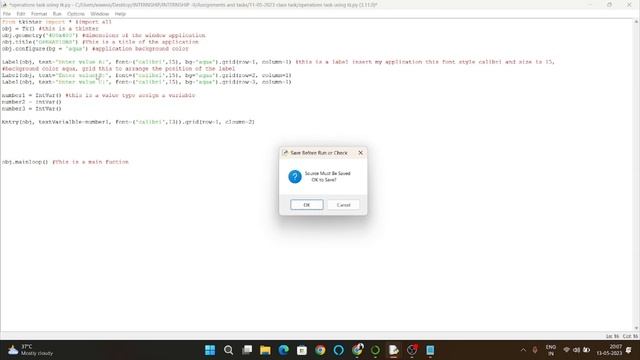Screen dimensions: 640x360
Task: Open the Help menu
Action: pos(120,14)
